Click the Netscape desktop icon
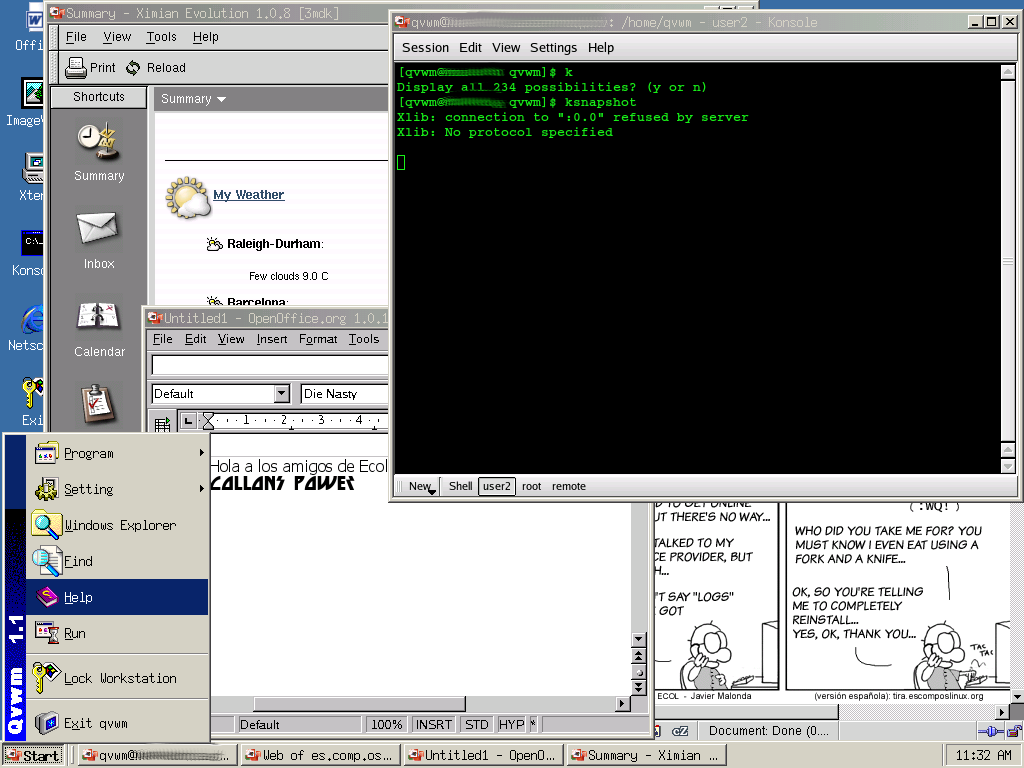 [31, 320]
